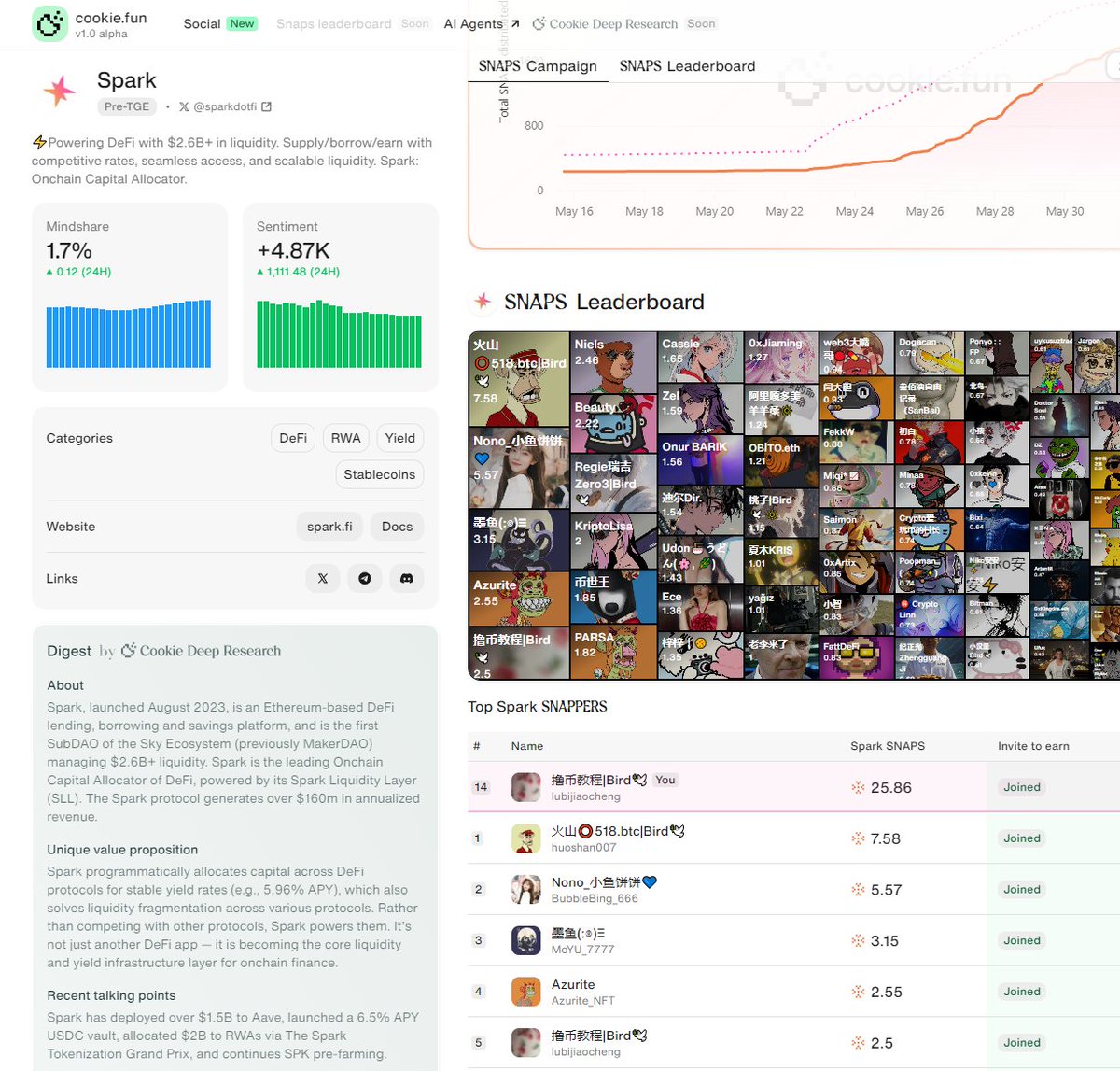Click the star icon beside SNAPS Leaderboard heading
The image size is (1120, 1071).
483,302
